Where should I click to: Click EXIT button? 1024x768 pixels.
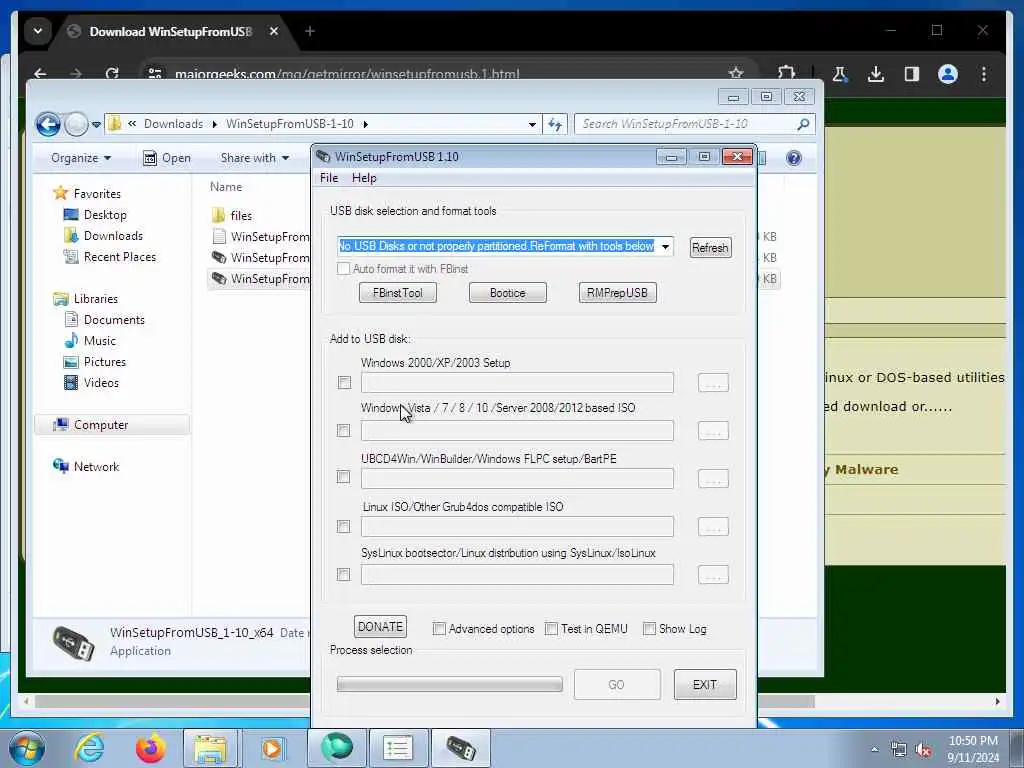click(705, 684)
